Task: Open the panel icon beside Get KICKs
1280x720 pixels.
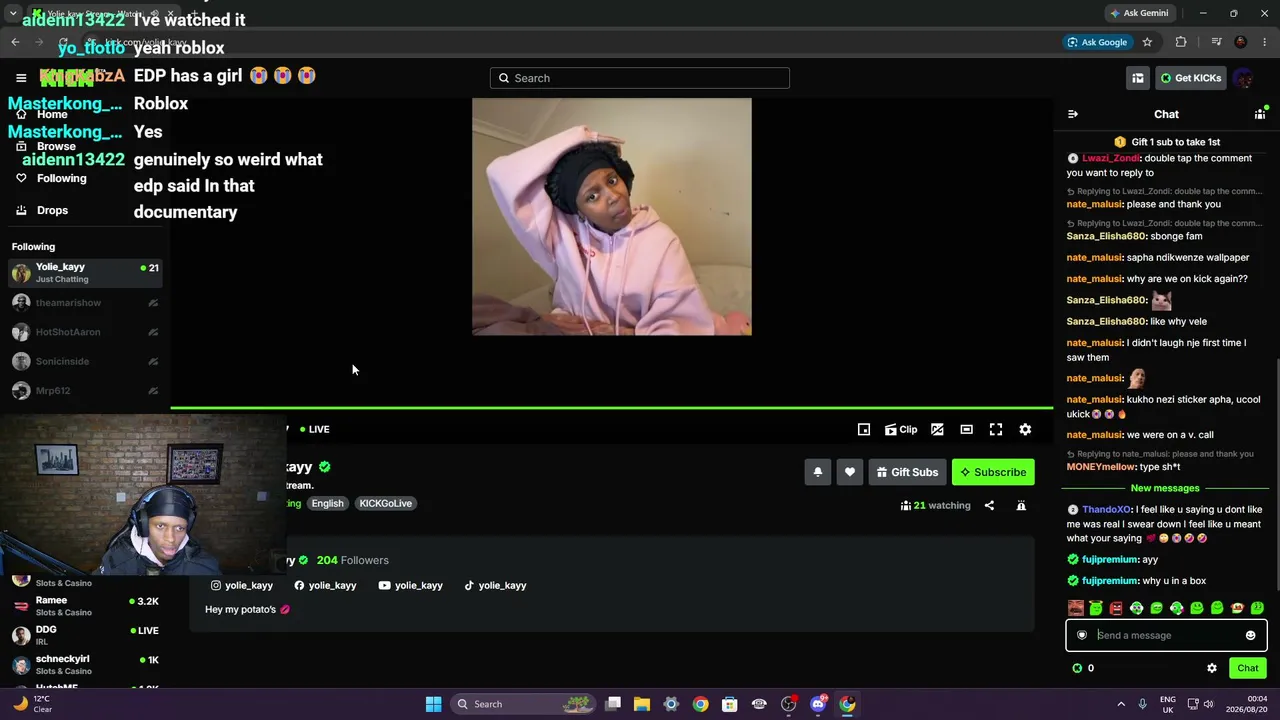Action: pos(1138,78)
